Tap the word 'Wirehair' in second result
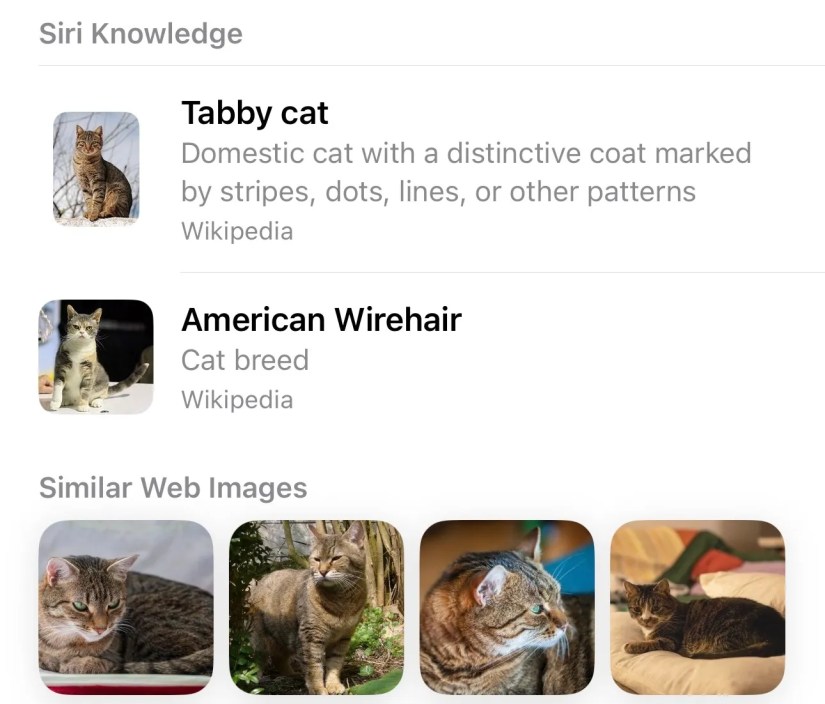 coord(398,319)
